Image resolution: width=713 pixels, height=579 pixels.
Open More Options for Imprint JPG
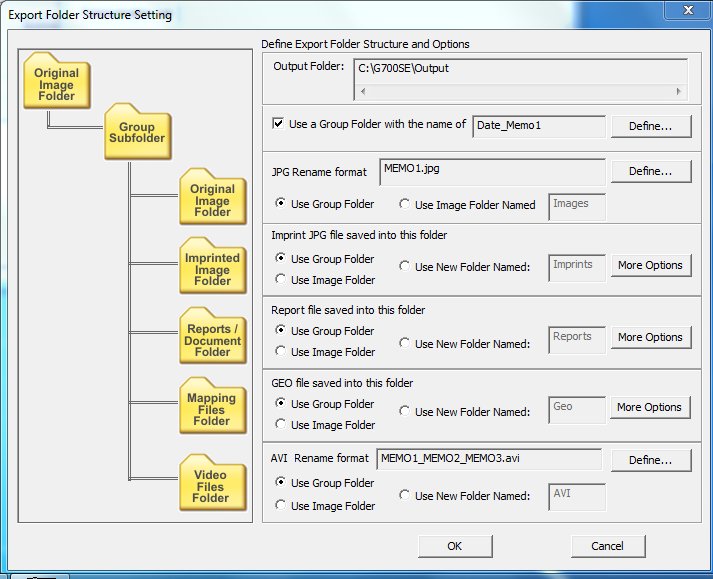pyautogui.click(x=651, y=265)
